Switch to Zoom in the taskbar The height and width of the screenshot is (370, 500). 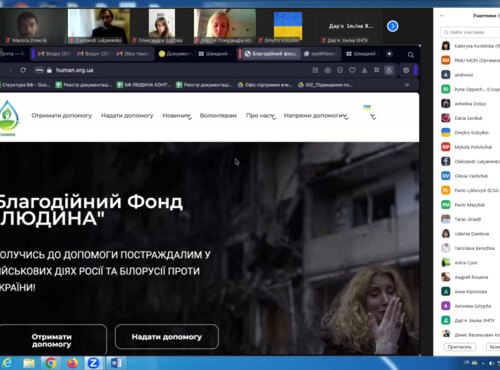(94, 363)
